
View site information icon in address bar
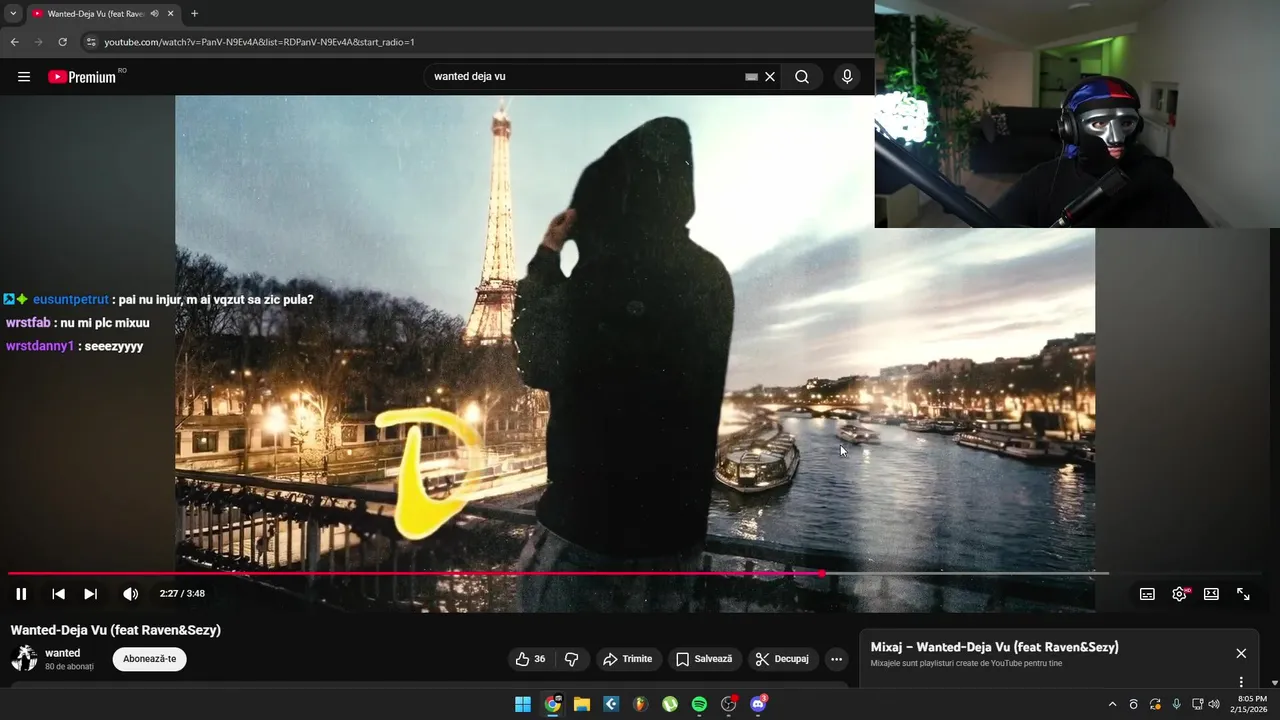click(x=91, y=42)
